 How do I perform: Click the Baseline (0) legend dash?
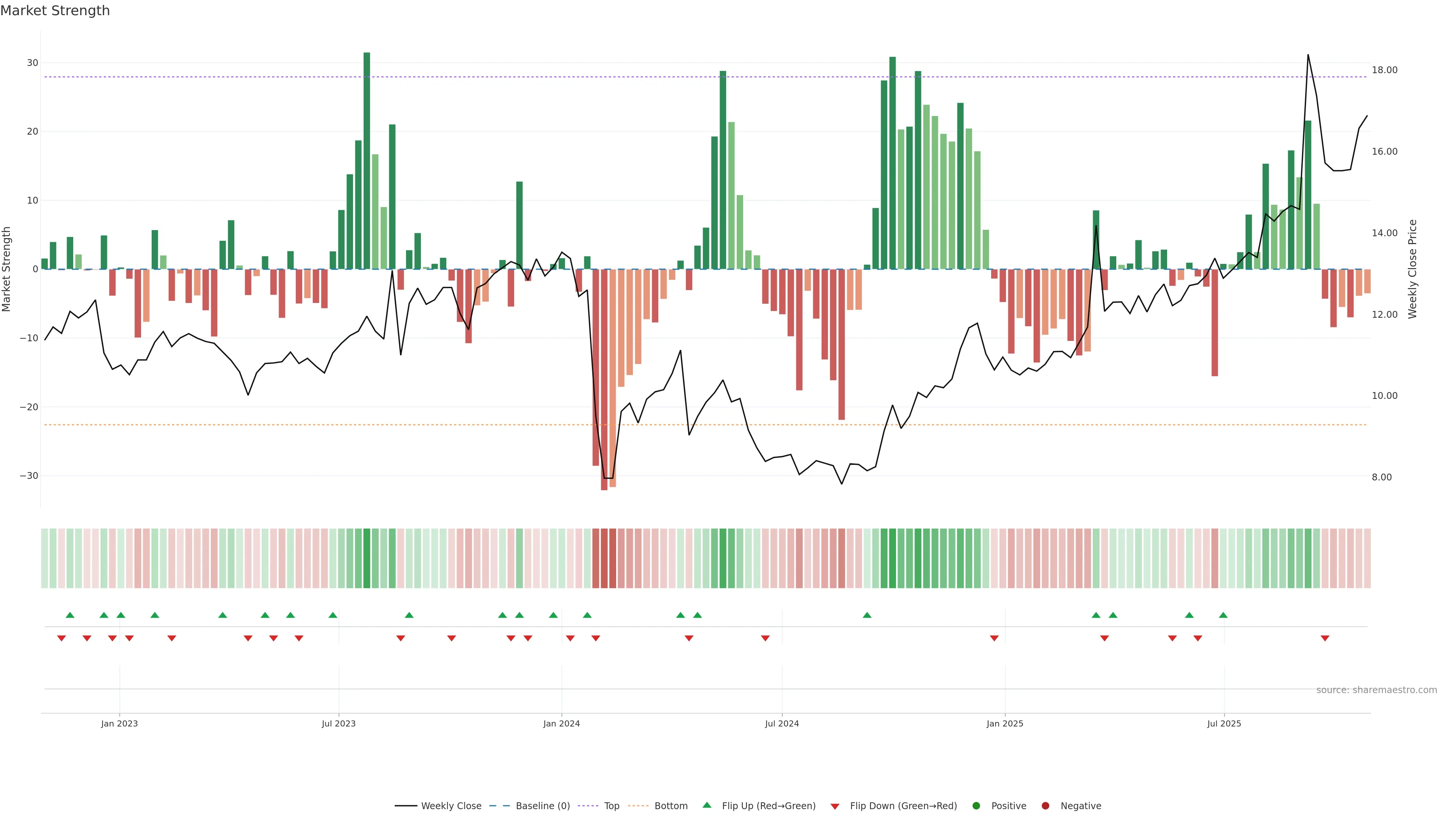499,806
